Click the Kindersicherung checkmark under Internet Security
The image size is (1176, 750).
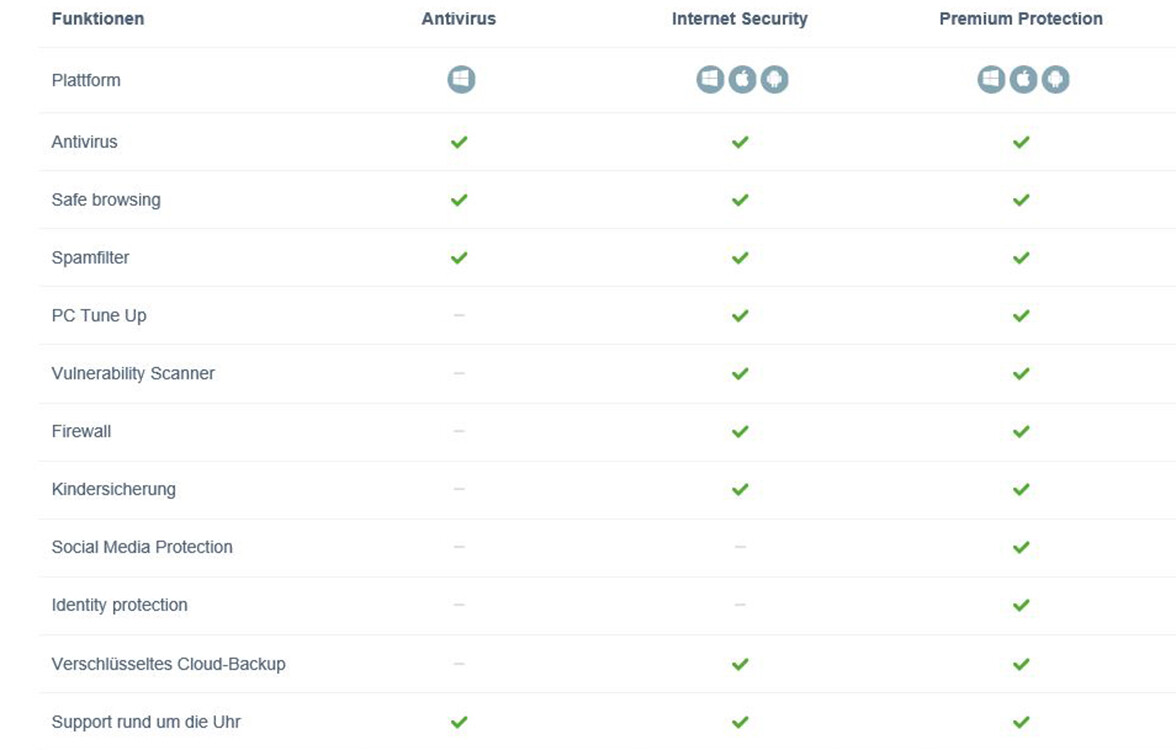(740, 490)
